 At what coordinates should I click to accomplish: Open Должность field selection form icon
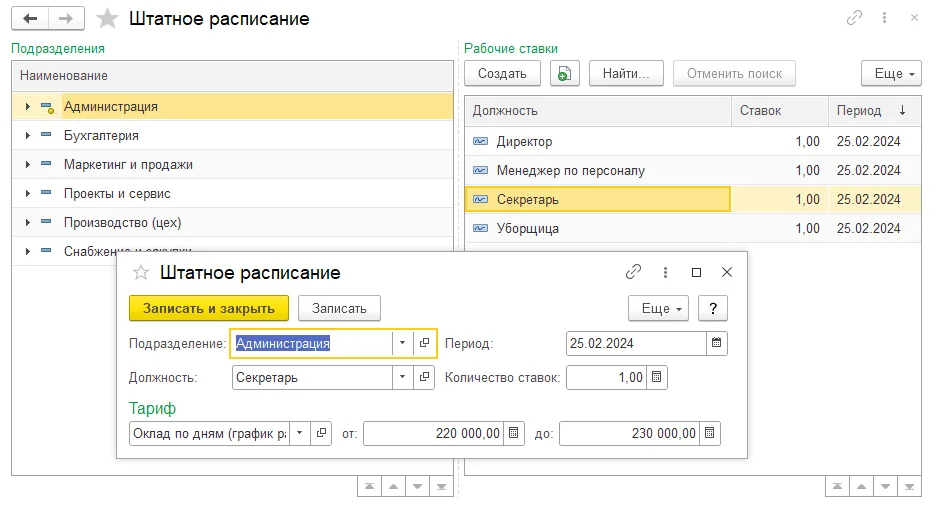[x=424, y=377]
